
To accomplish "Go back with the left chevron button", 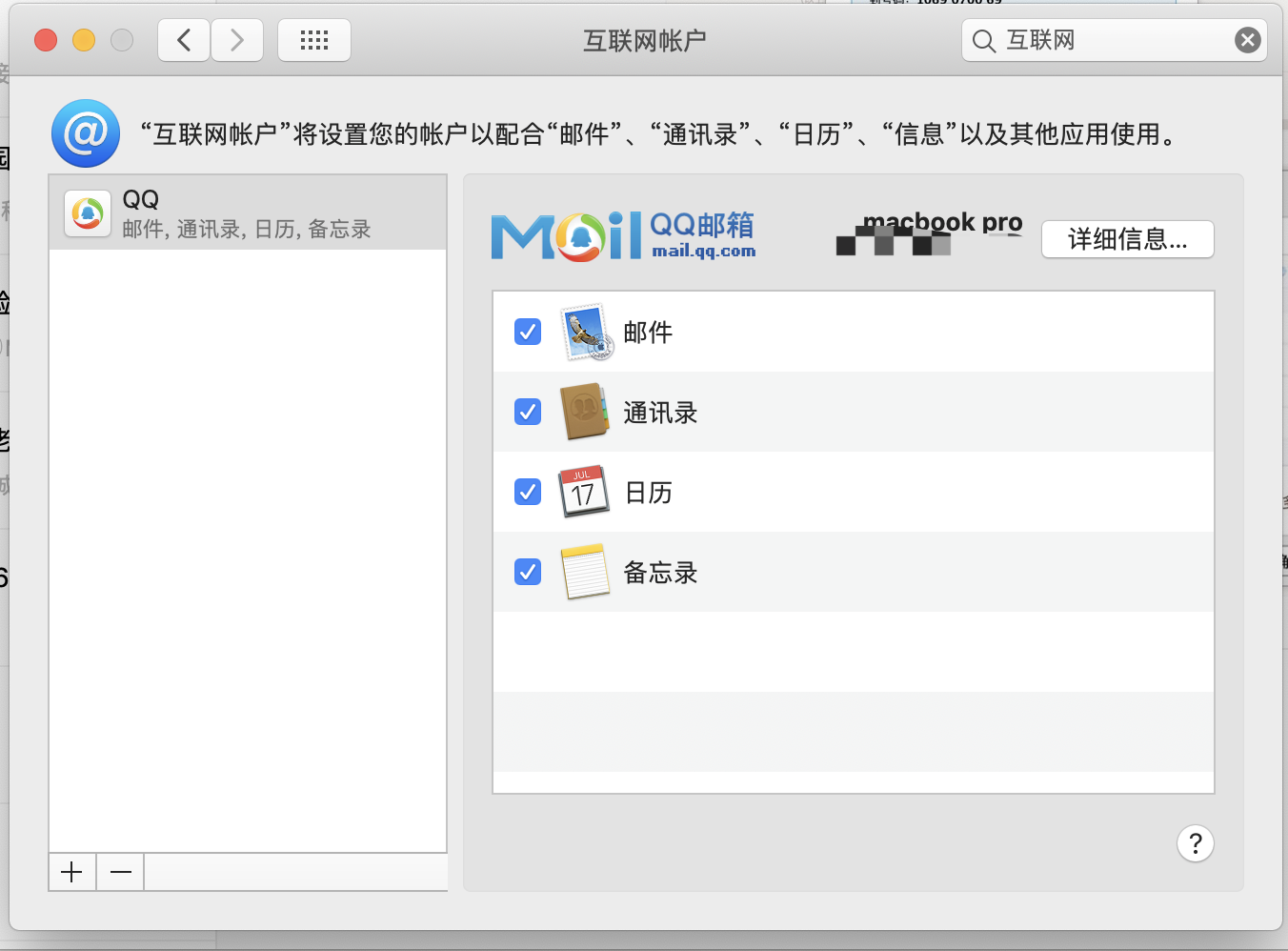I will click(x=184, y=40).
